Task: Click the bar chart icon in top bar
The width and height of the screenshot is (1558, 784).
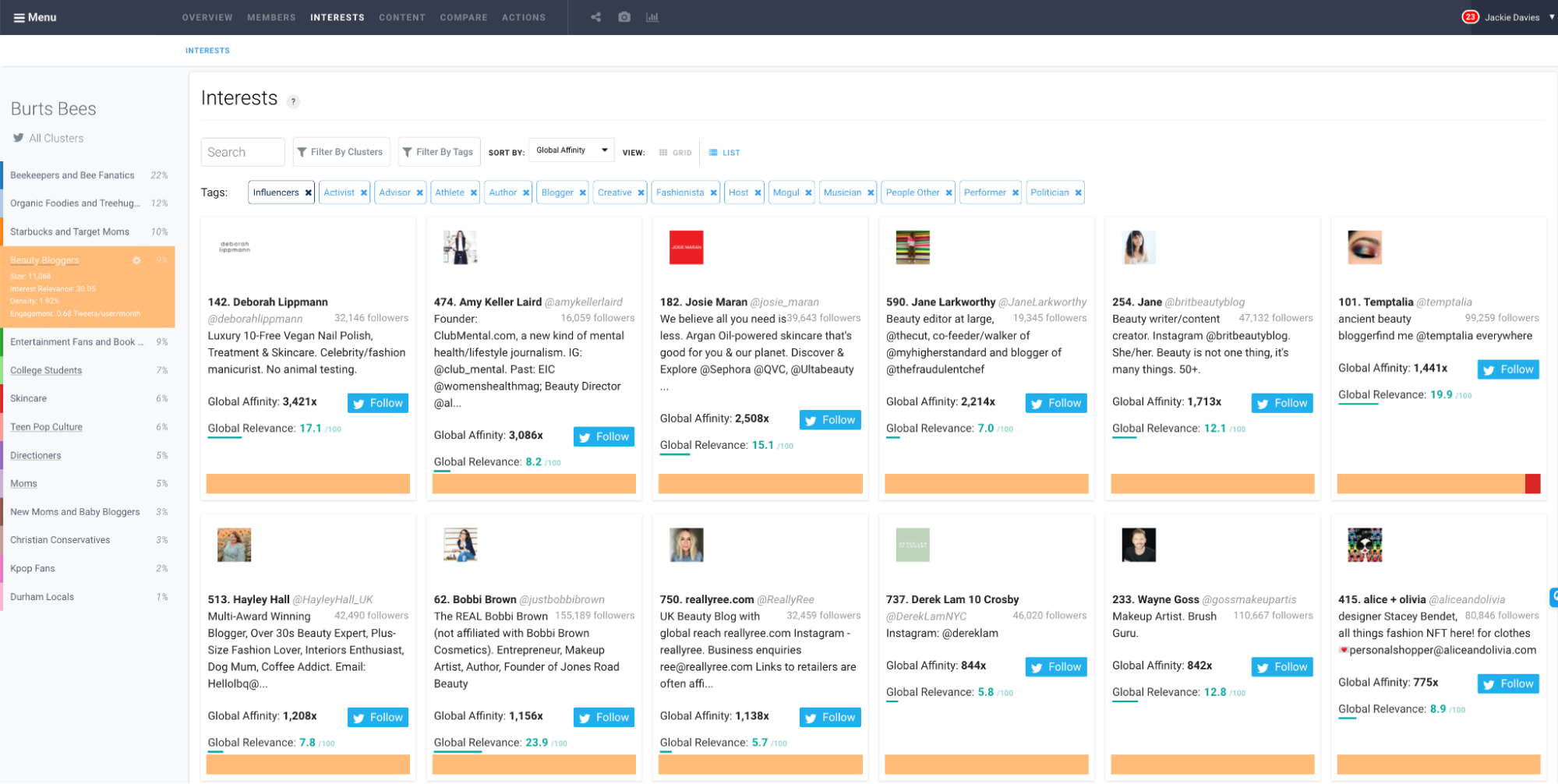Action: pyautogui.click(x=652, y=17)
